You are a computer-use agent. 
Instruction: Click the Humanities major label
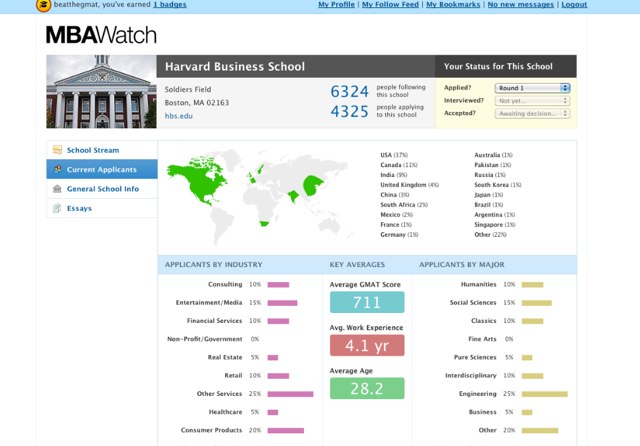pyautogui.click(x=478, y=284)
